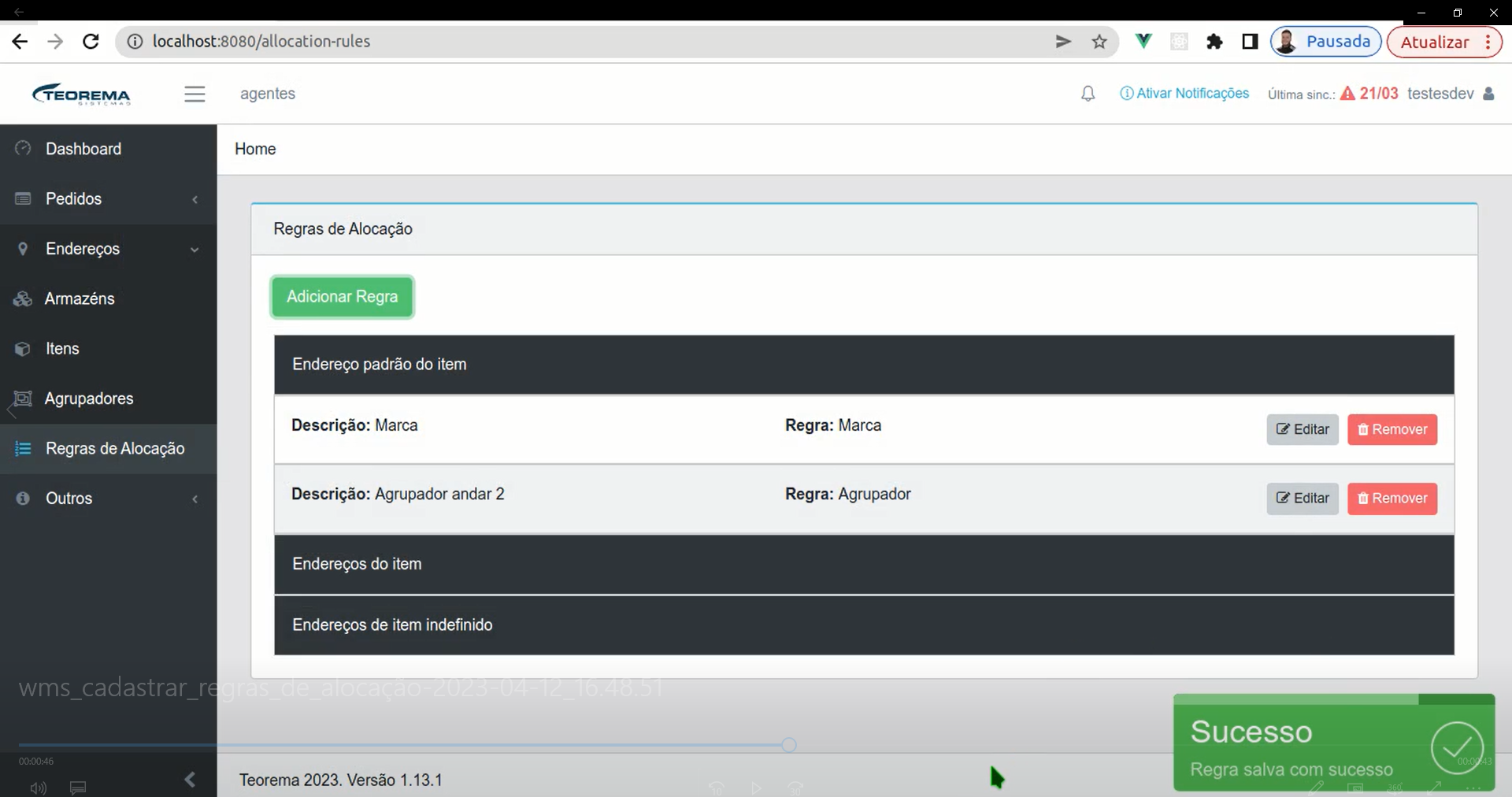Bookmark this page with the star icon
The image size is (1512, 797).
coord(1099,42)
